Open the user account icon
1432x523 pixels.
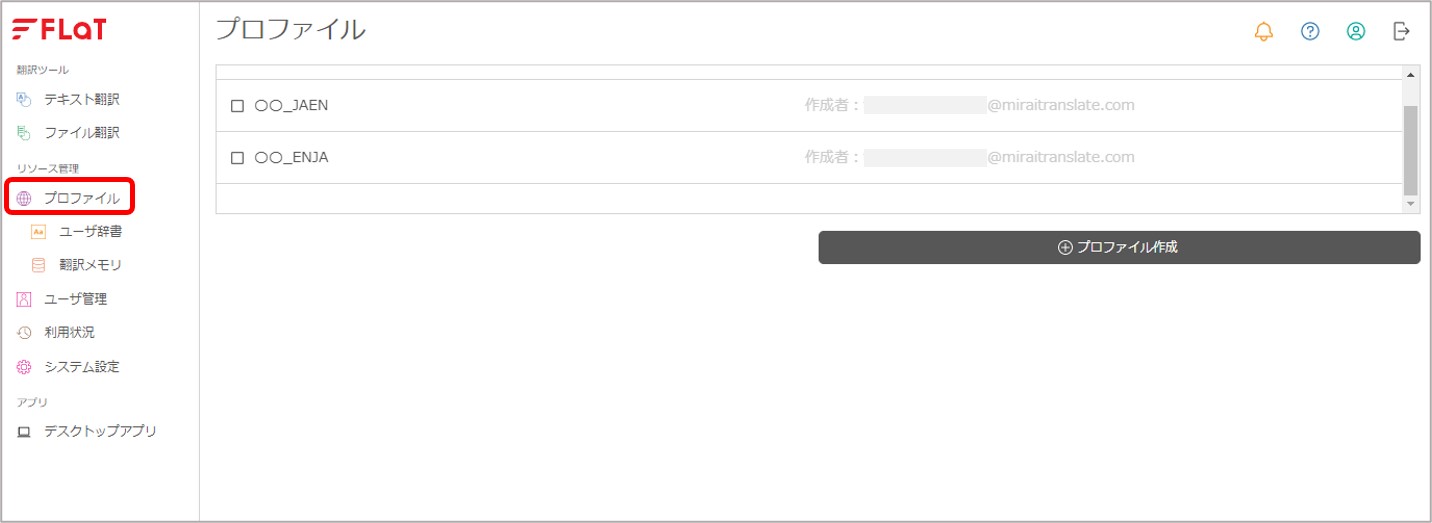point(1356,31)
